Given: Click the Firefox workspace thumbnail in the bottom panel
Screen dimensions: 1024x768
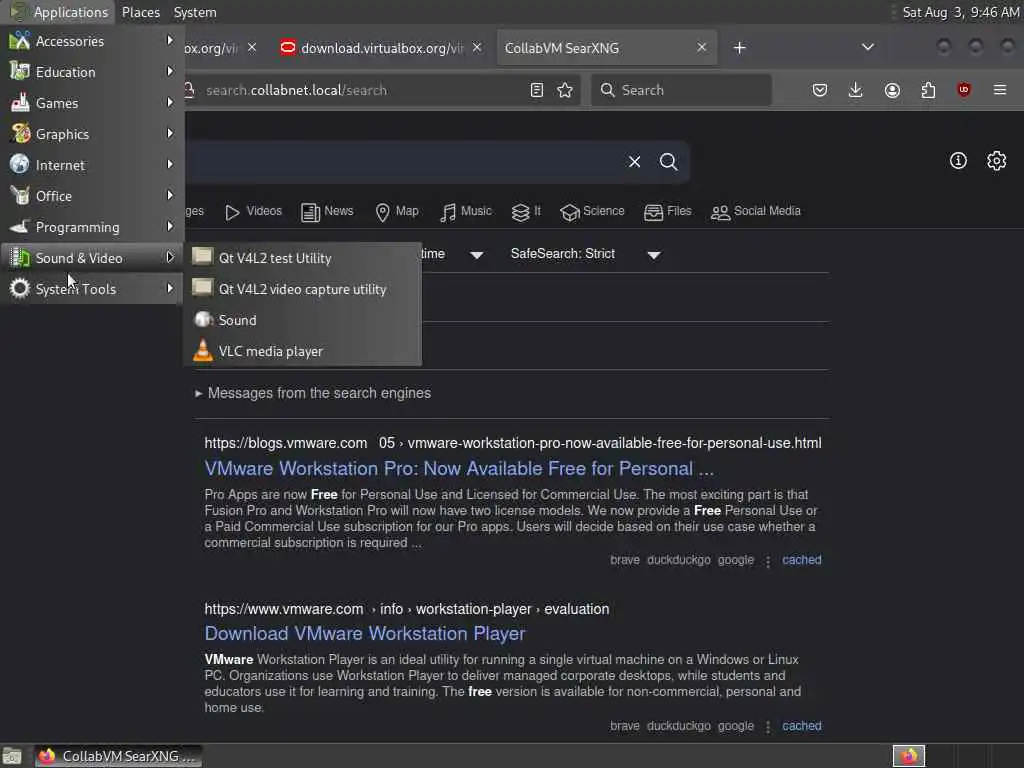Looking at the screenshot, I should pos(909,756).
